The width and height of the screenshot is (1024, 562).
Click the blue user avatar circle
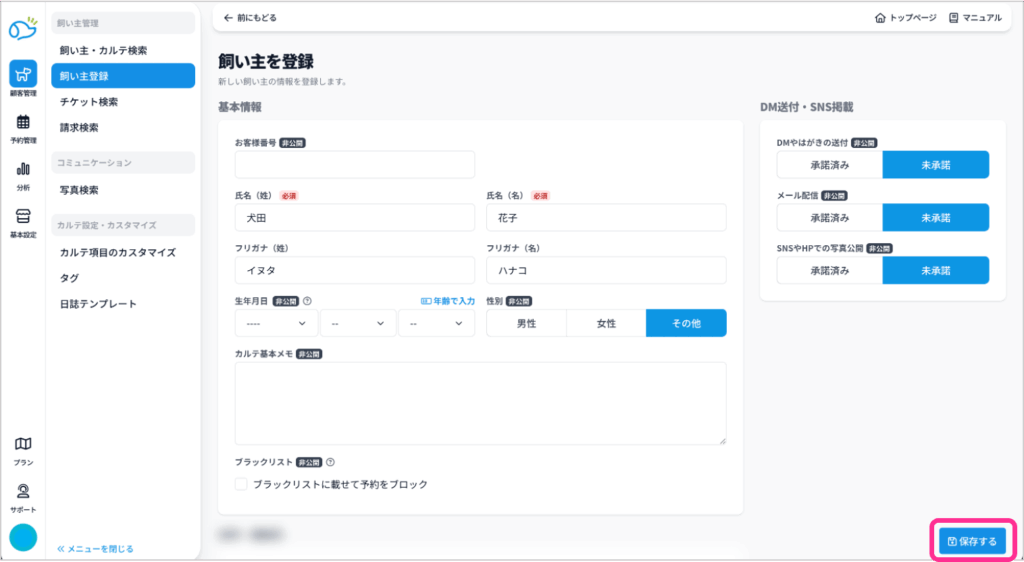coord(23,537)
